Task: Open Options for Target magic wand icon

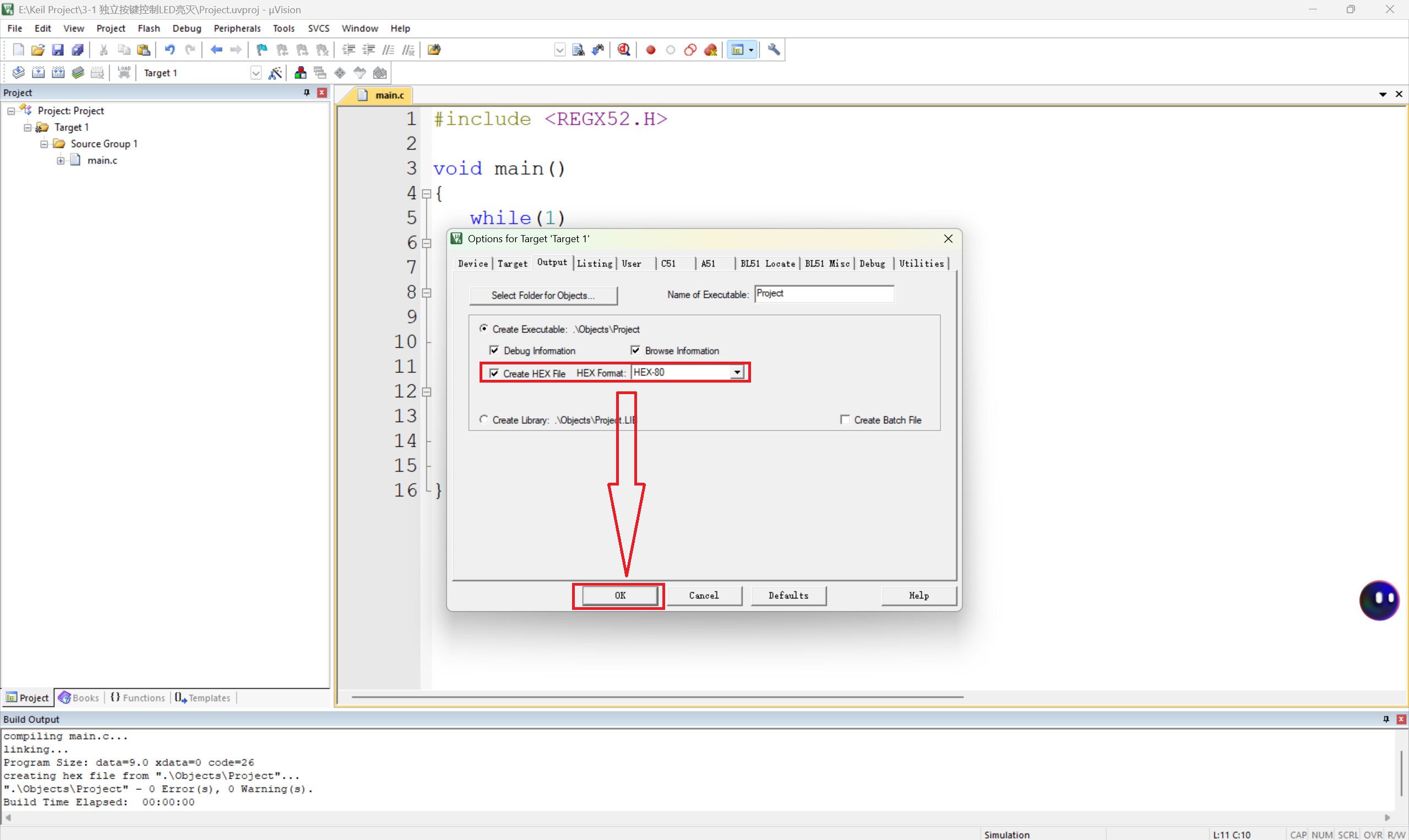Action: click(275, 73)
